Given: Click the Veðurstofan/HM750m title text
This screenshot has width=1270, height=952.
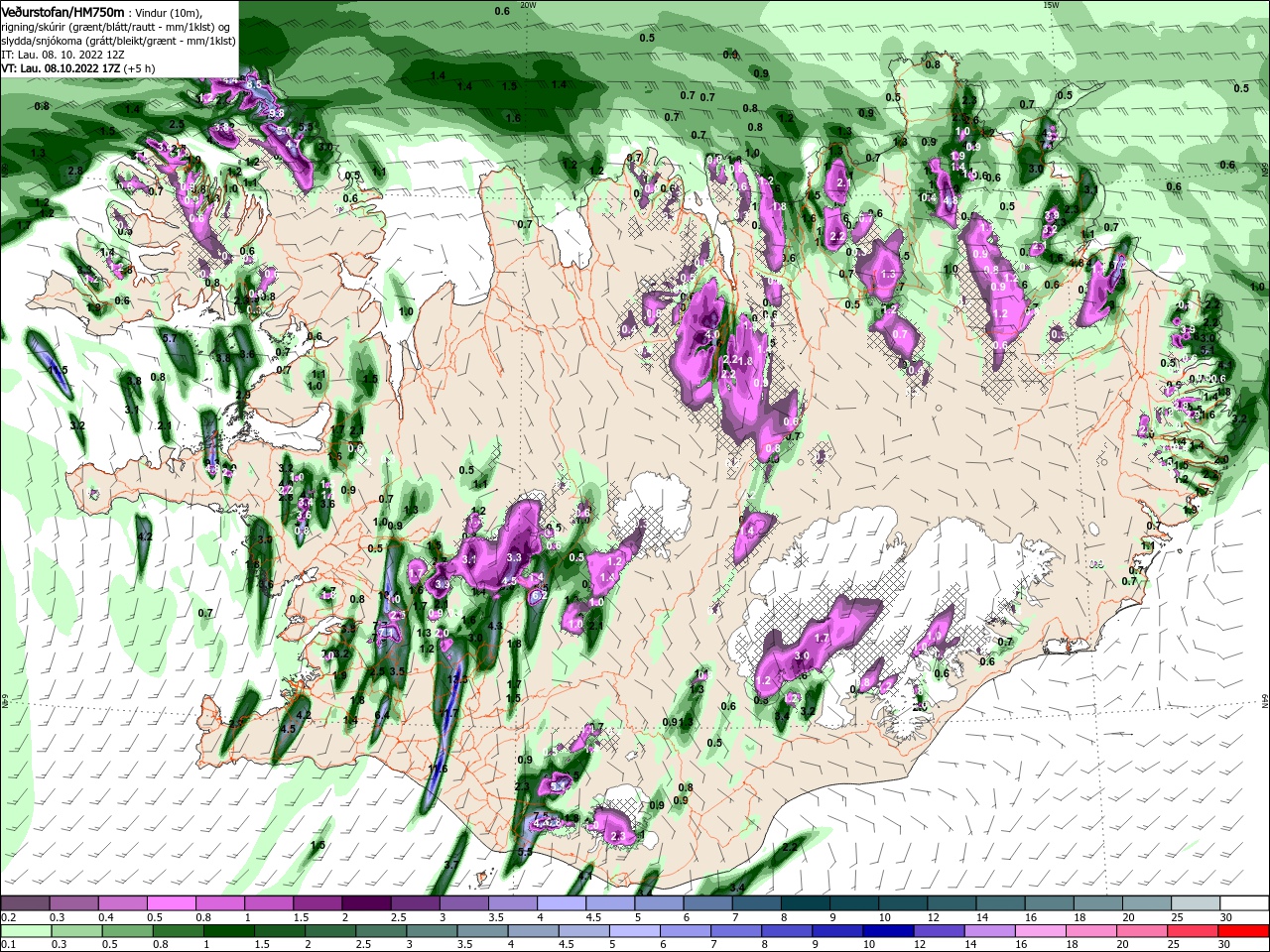Looking at the screenshot, I should pos(63,12).
